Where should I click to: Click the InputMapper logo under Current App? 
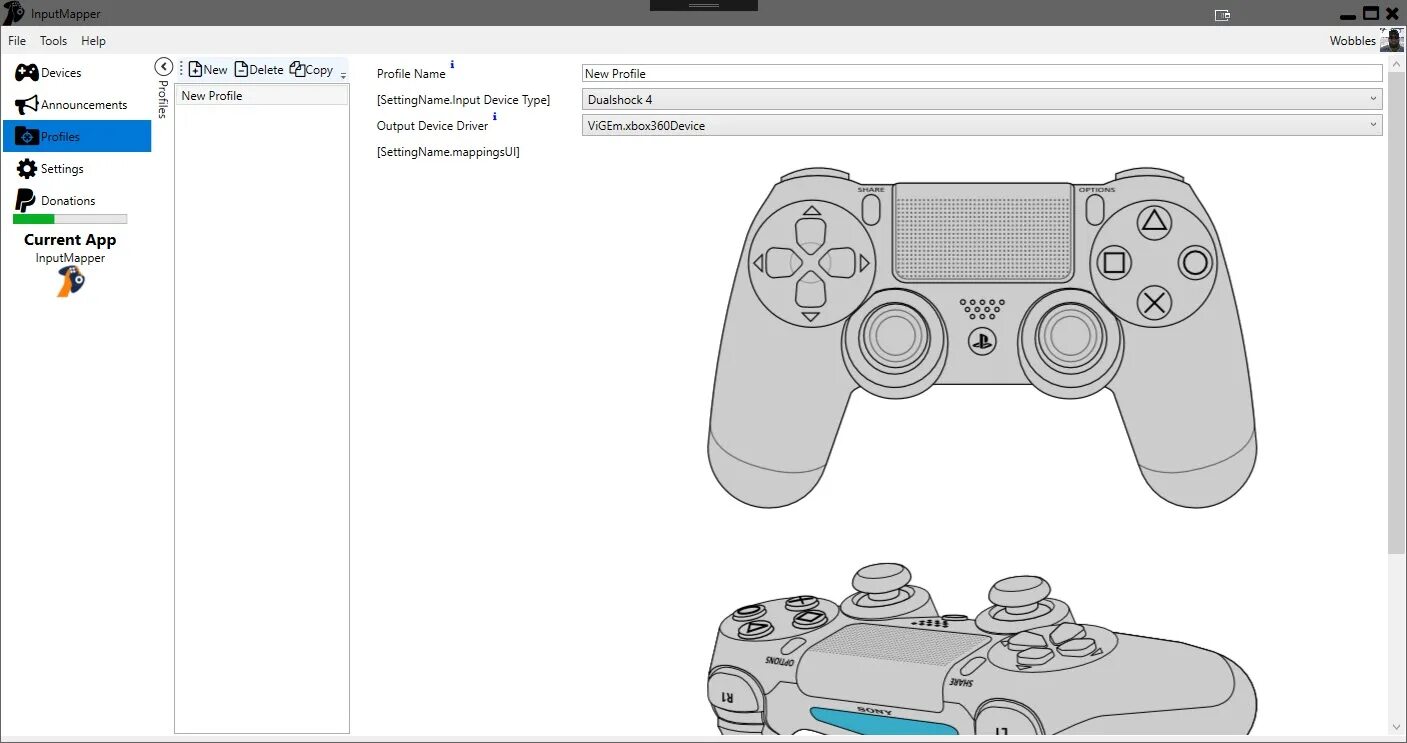(x=70, y=281)
